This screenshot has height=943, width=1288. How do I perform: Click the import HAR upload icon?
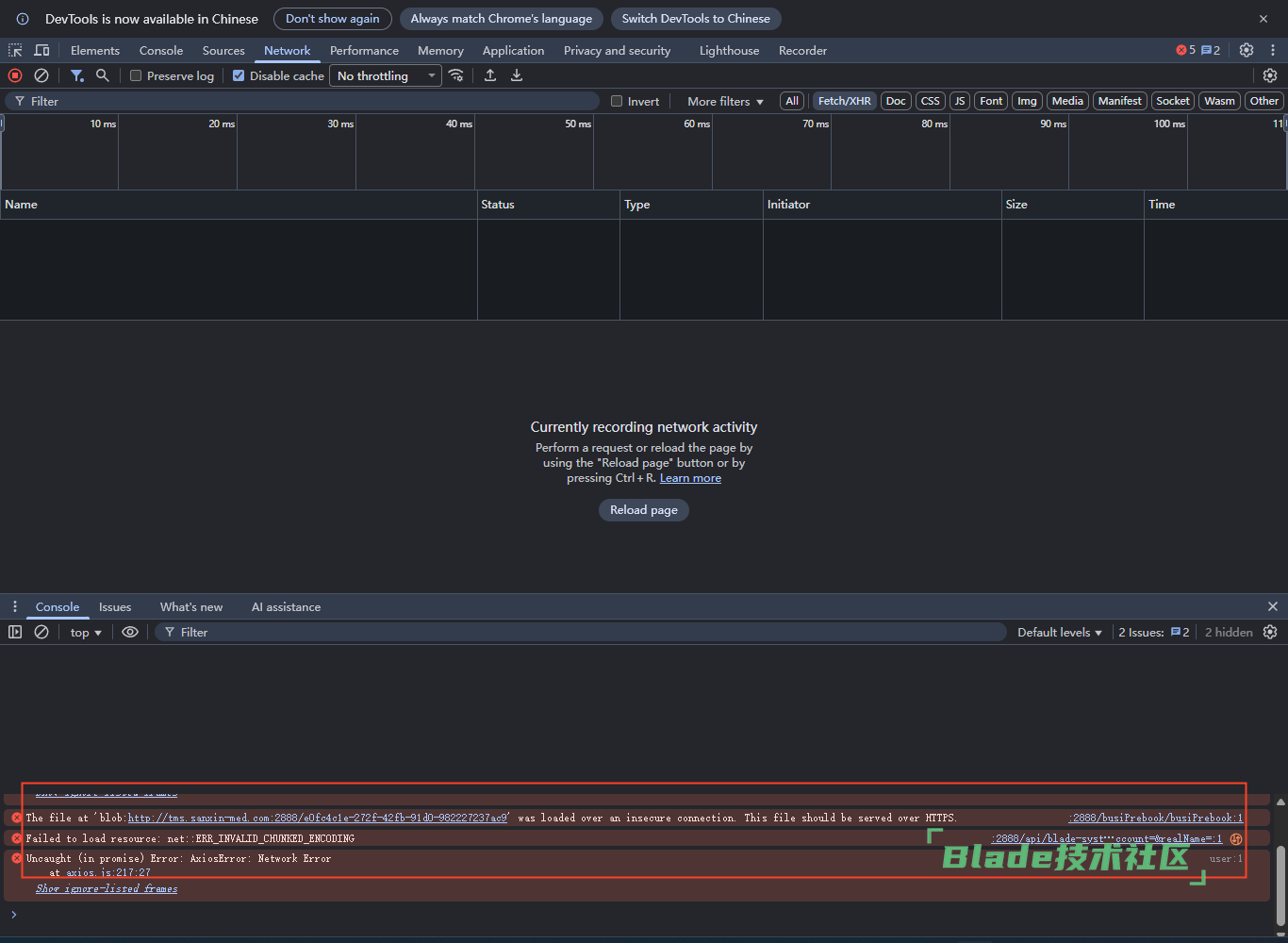pyautogui.click(x=490, y=75)
